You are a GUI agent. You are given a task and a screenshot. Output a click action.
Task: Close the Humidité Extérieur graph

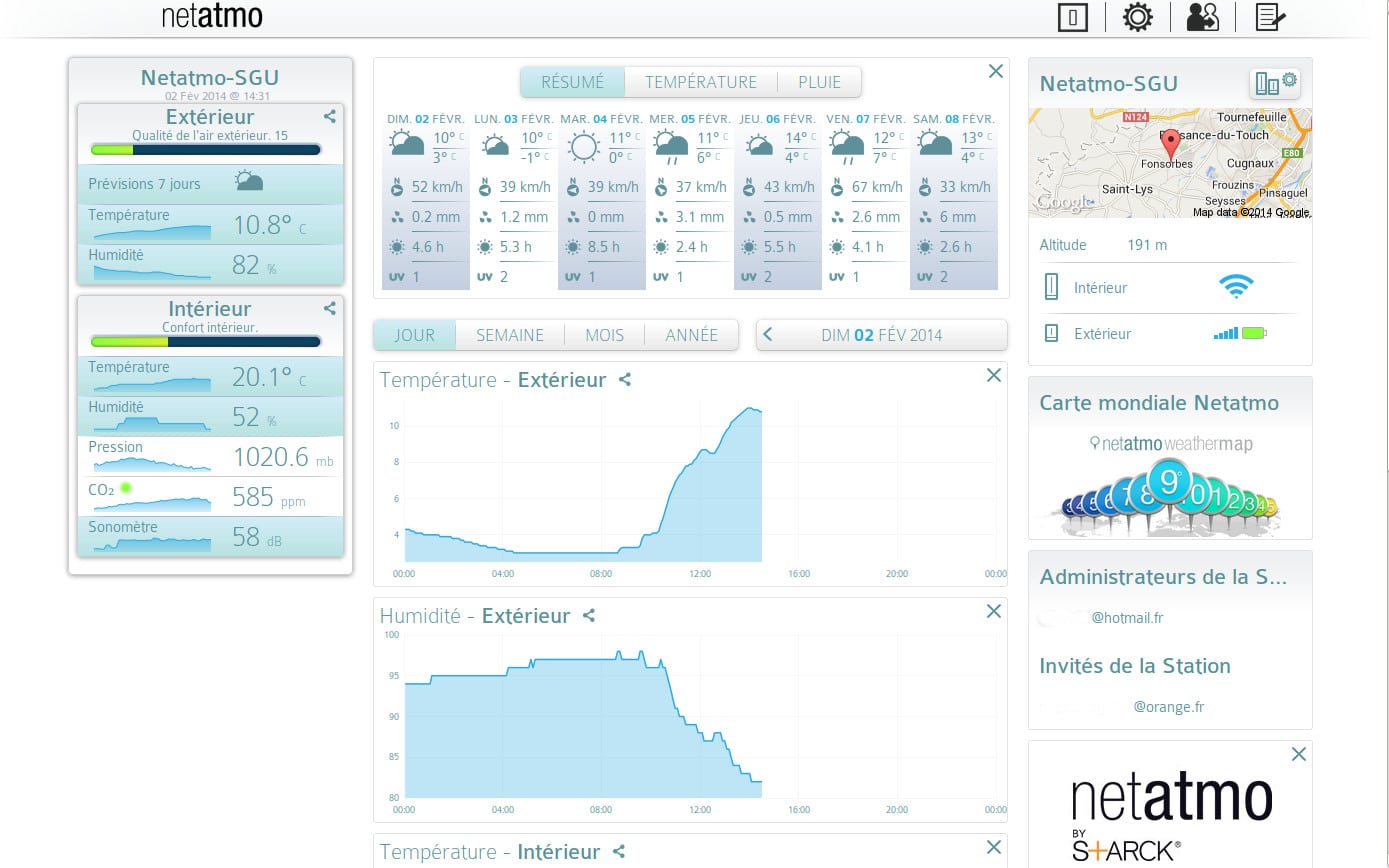click(993, 611)
